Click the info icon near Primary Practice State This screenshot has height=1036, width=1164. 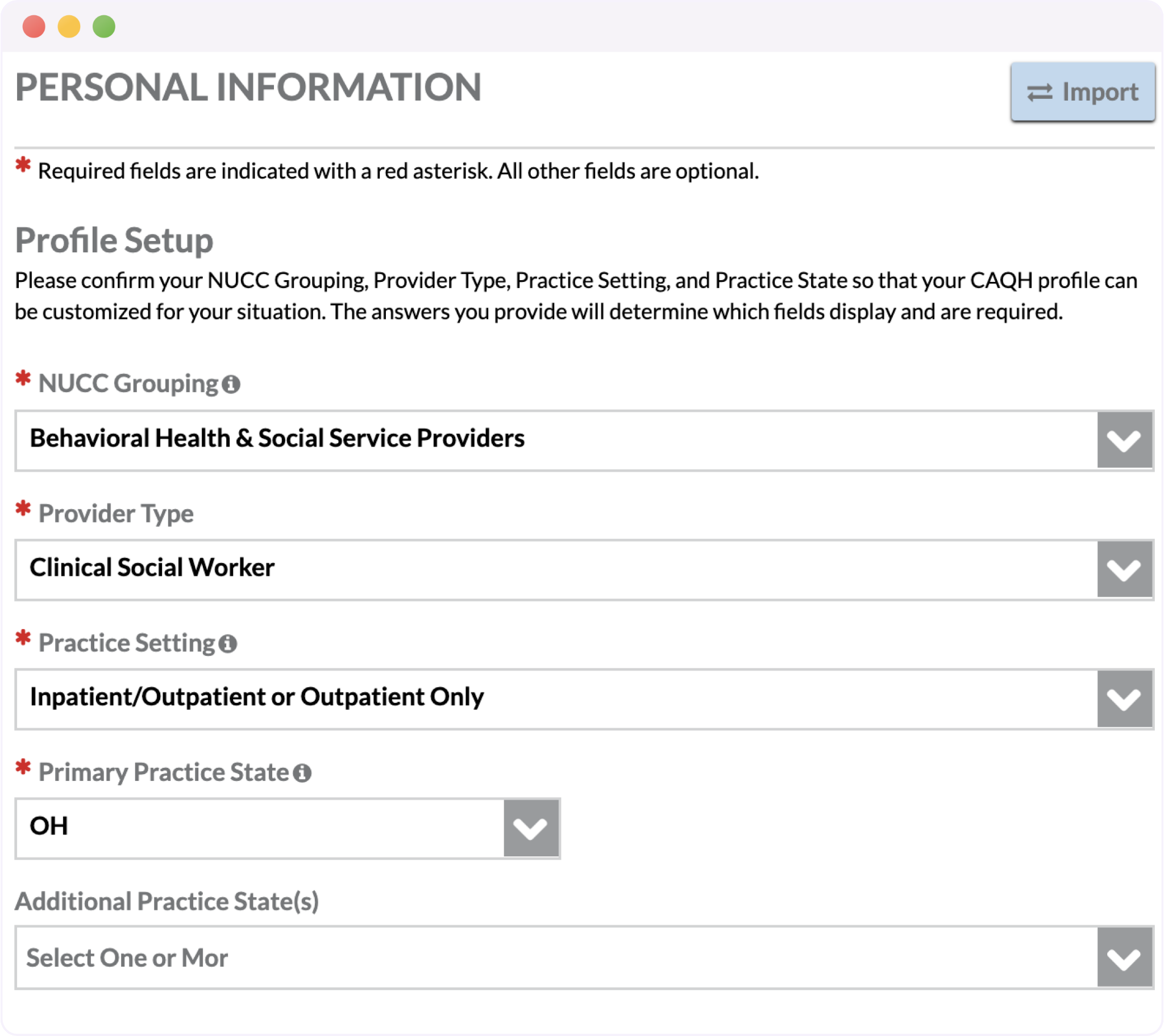pyautogui.click(x=303, y=773)
